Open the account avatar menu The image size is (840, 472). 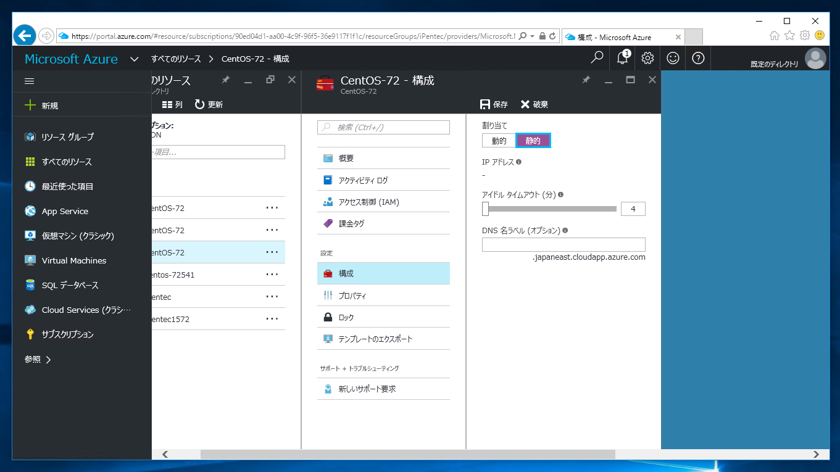click(x=815, y=58)
